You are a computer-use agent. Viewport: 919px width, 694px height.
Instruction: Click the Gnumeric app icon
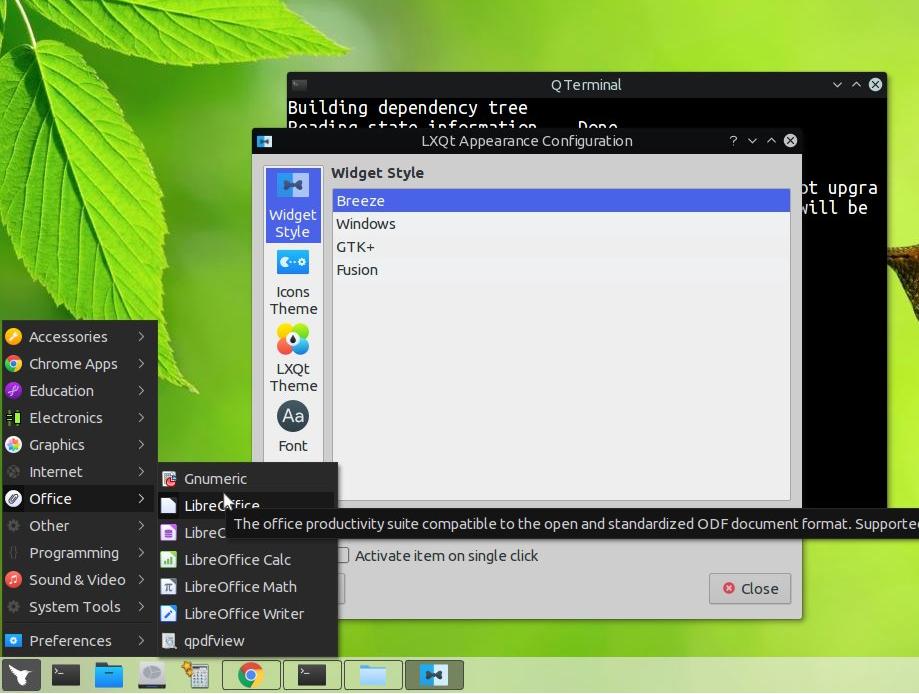(x=169, y=478)
